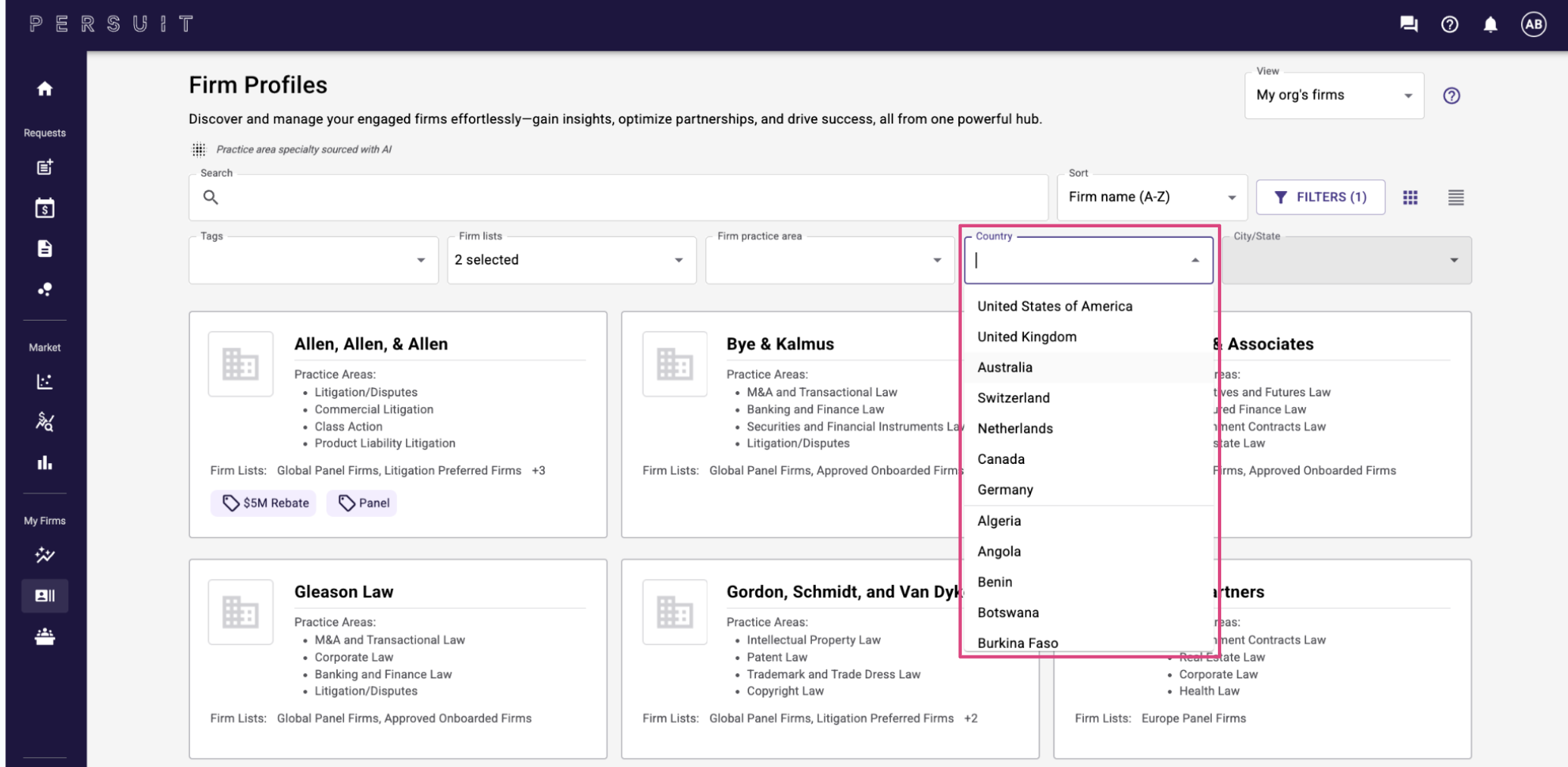
Task: Open the AB user avatar menu
Action: pos(1534,24)
